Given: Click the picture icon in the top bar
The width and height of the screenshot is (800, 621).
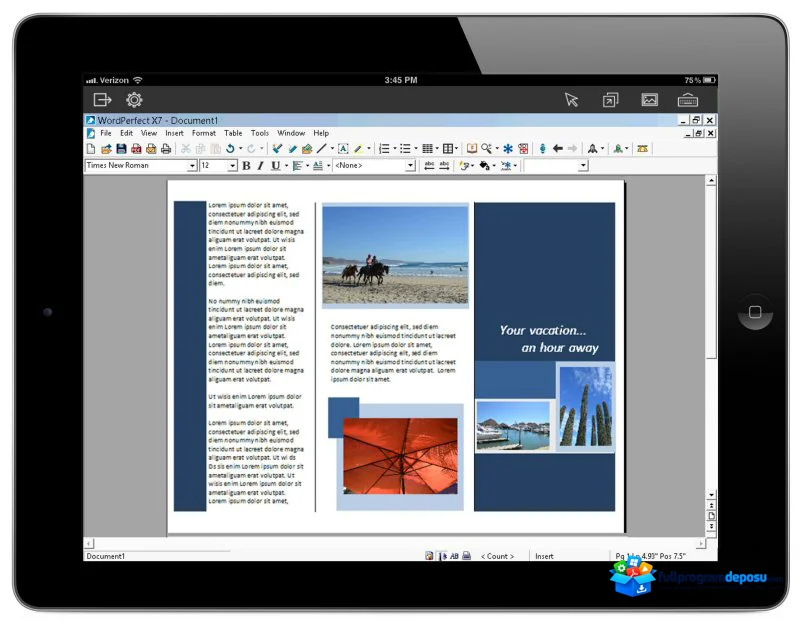Looking at the screenshot, I should click(x=649, y=100).
